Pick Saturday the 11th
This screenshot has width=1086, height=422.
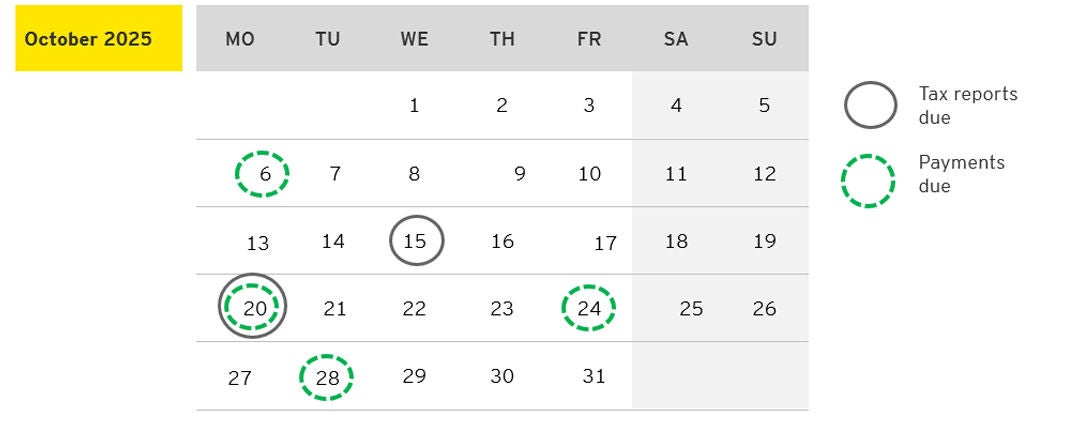pyautogui.click(x=676, y=174)
